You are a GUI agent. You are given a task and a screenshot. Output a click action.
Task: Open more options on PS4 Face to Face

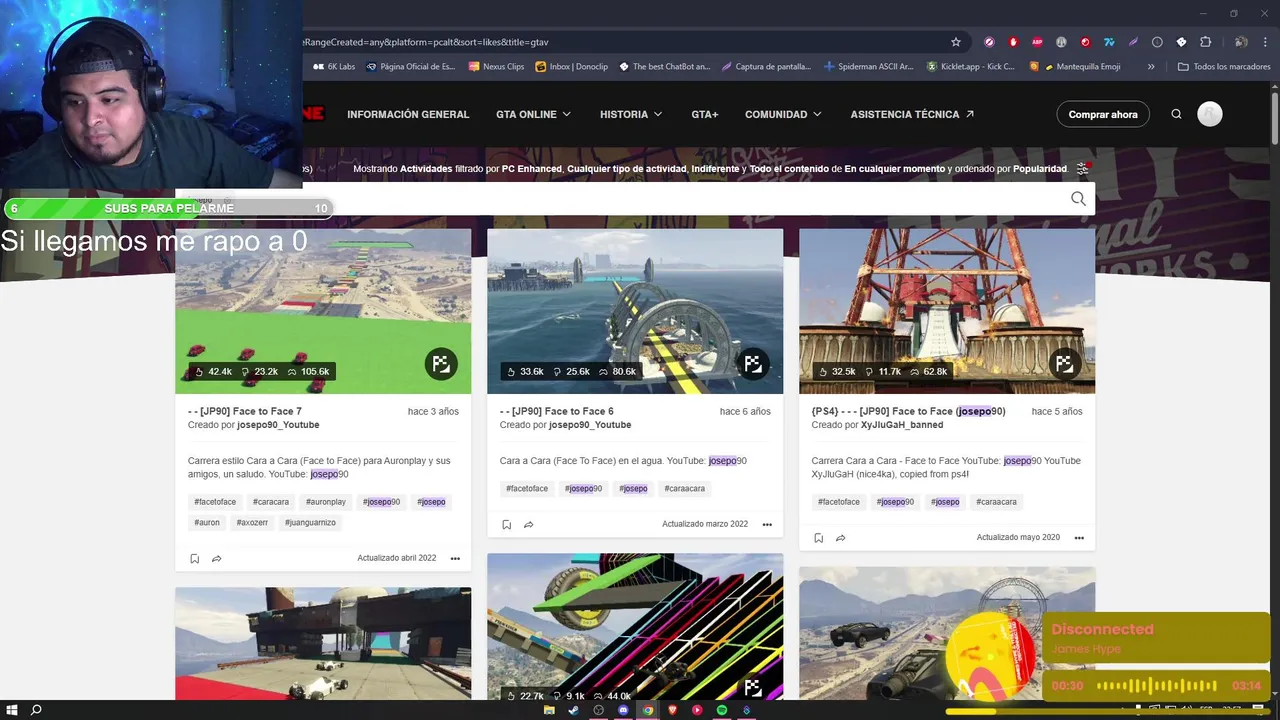1079,538
